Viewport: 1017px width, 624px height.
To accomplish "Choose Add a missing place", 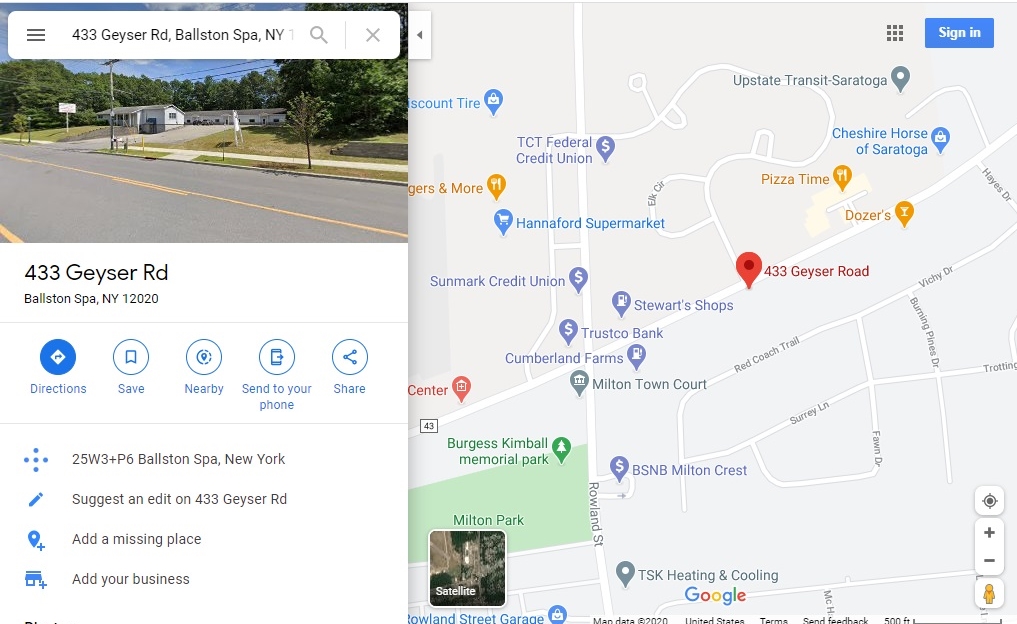I will click(x=136, y=539).
